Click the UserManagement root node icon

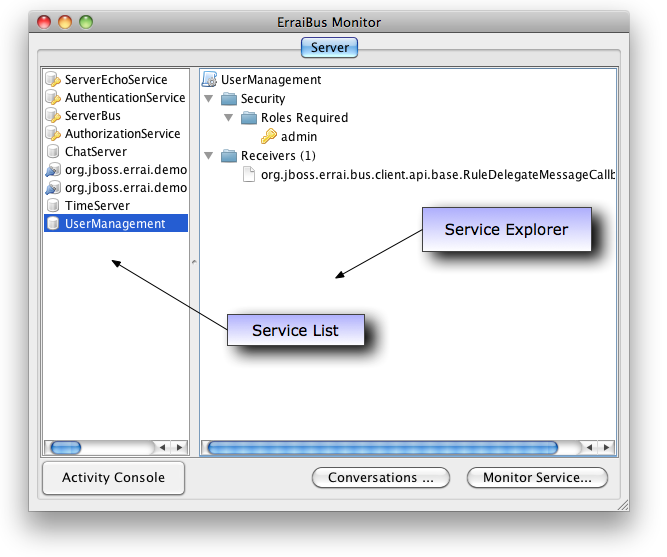click(210, 80)
